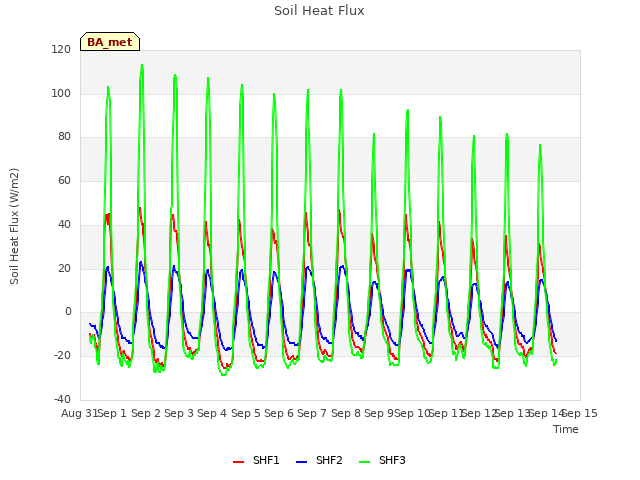Image resolution: width=640 pixels, height=480 pixels.
Task: Click the Soil Heat Flux (W/m2) axis label
Action: (14, 226)
